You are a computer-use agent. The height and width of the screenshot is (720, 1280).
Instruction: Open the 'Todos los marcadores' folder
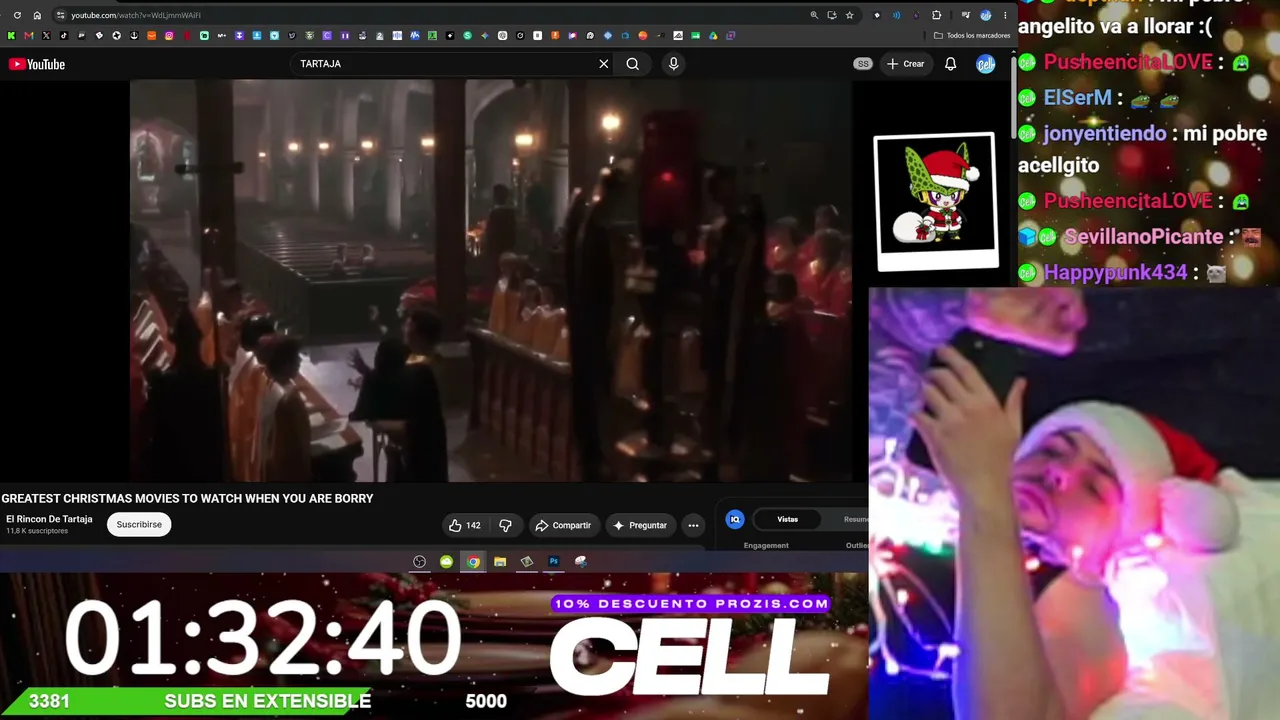click(x=972, y=36)
